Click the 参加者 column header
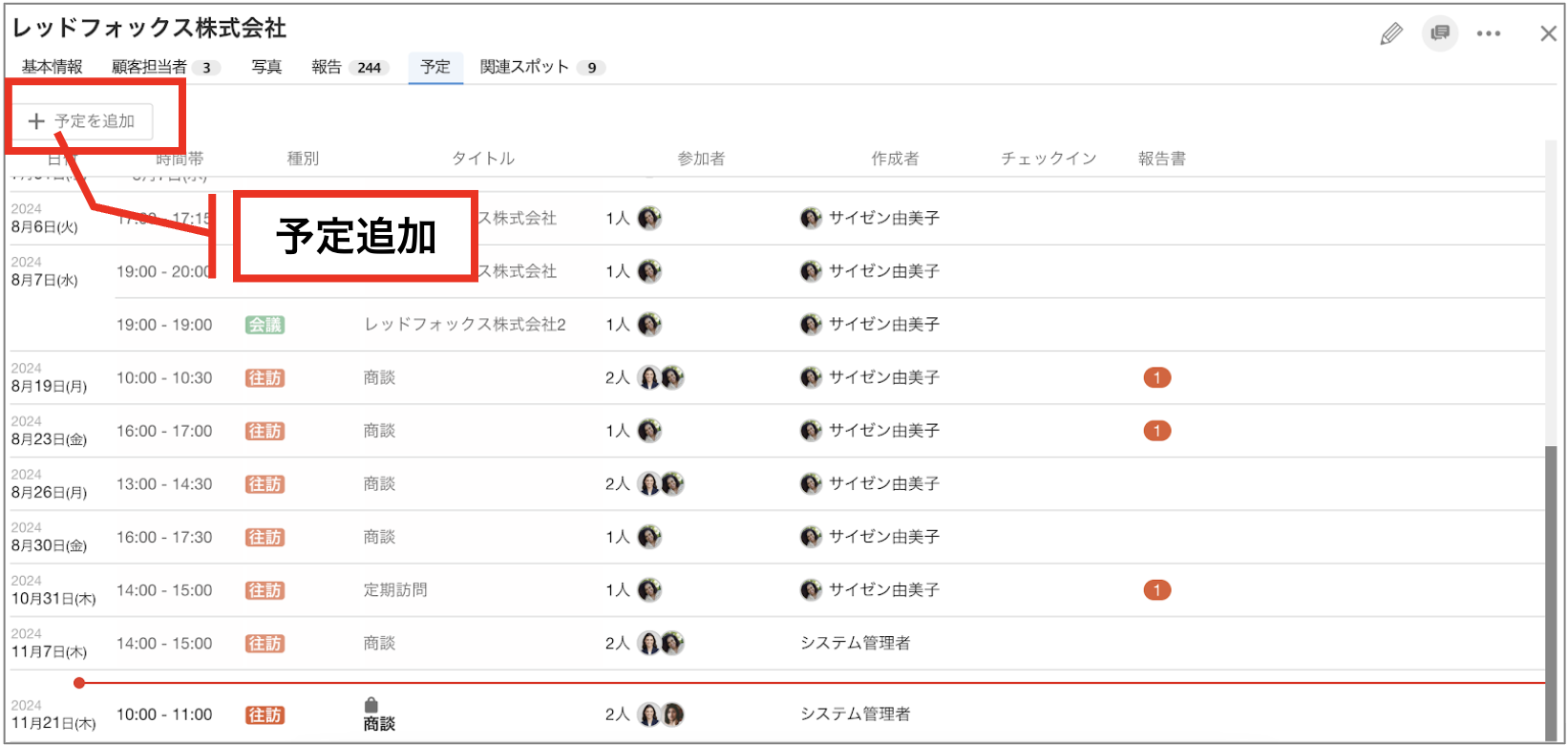 [701, 159]
